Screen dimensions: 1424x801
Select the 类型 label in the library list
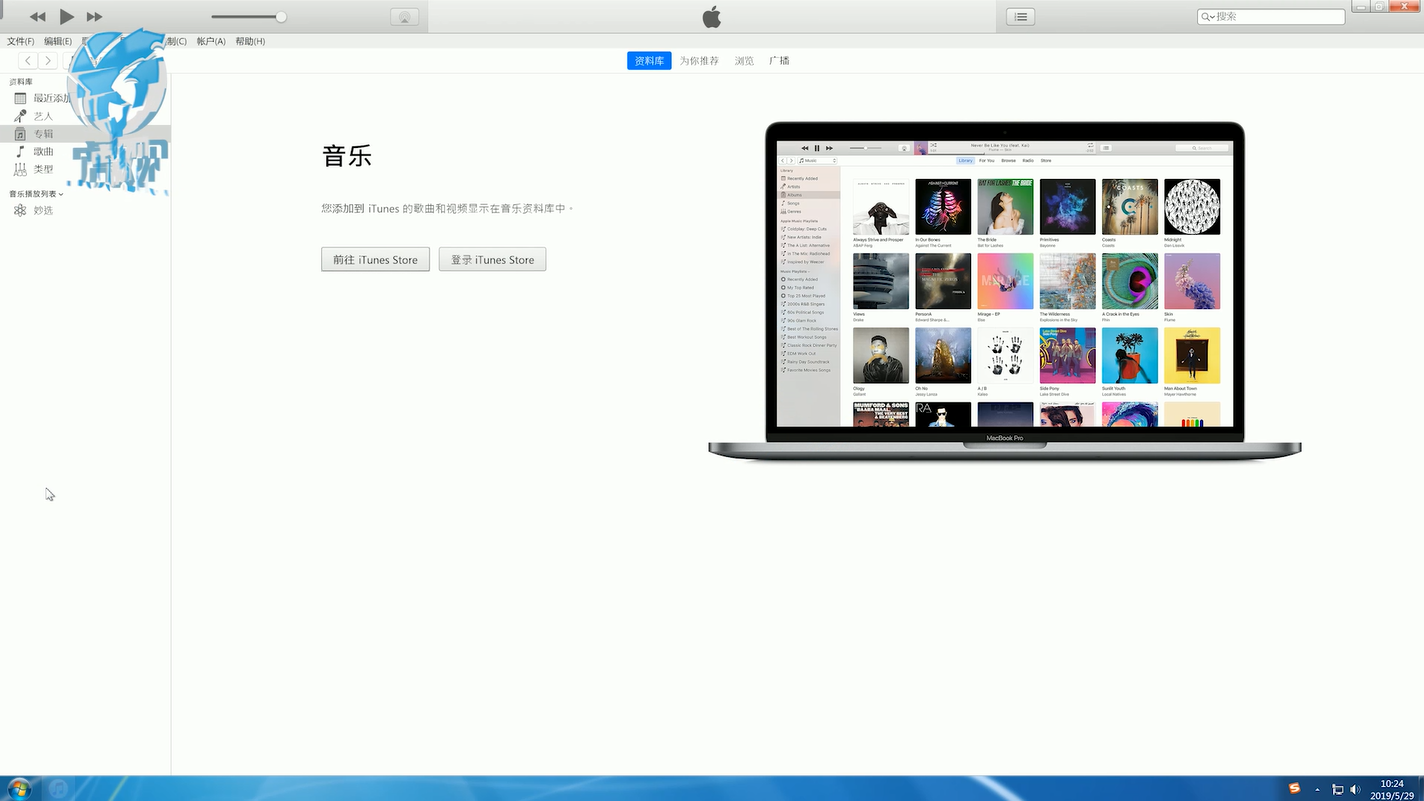(x=43, y=170)
